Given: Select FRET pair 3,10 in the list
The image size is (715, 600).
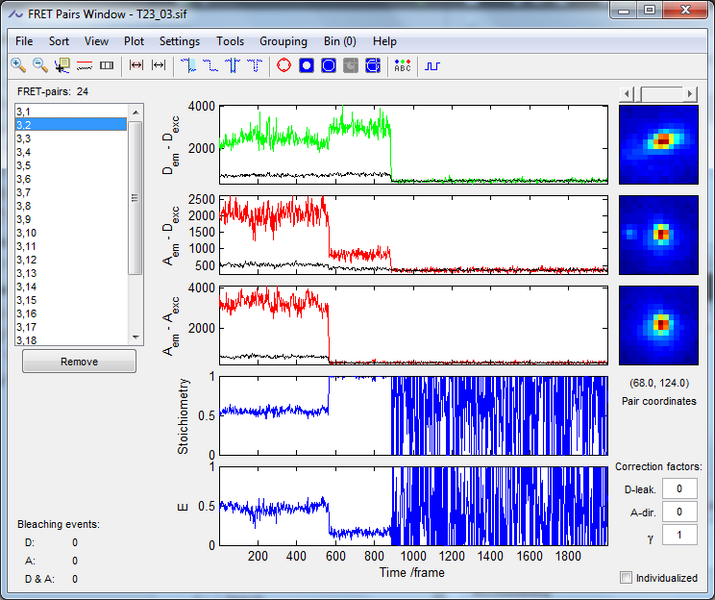Looking at the screenshot, I should (27, 232).
